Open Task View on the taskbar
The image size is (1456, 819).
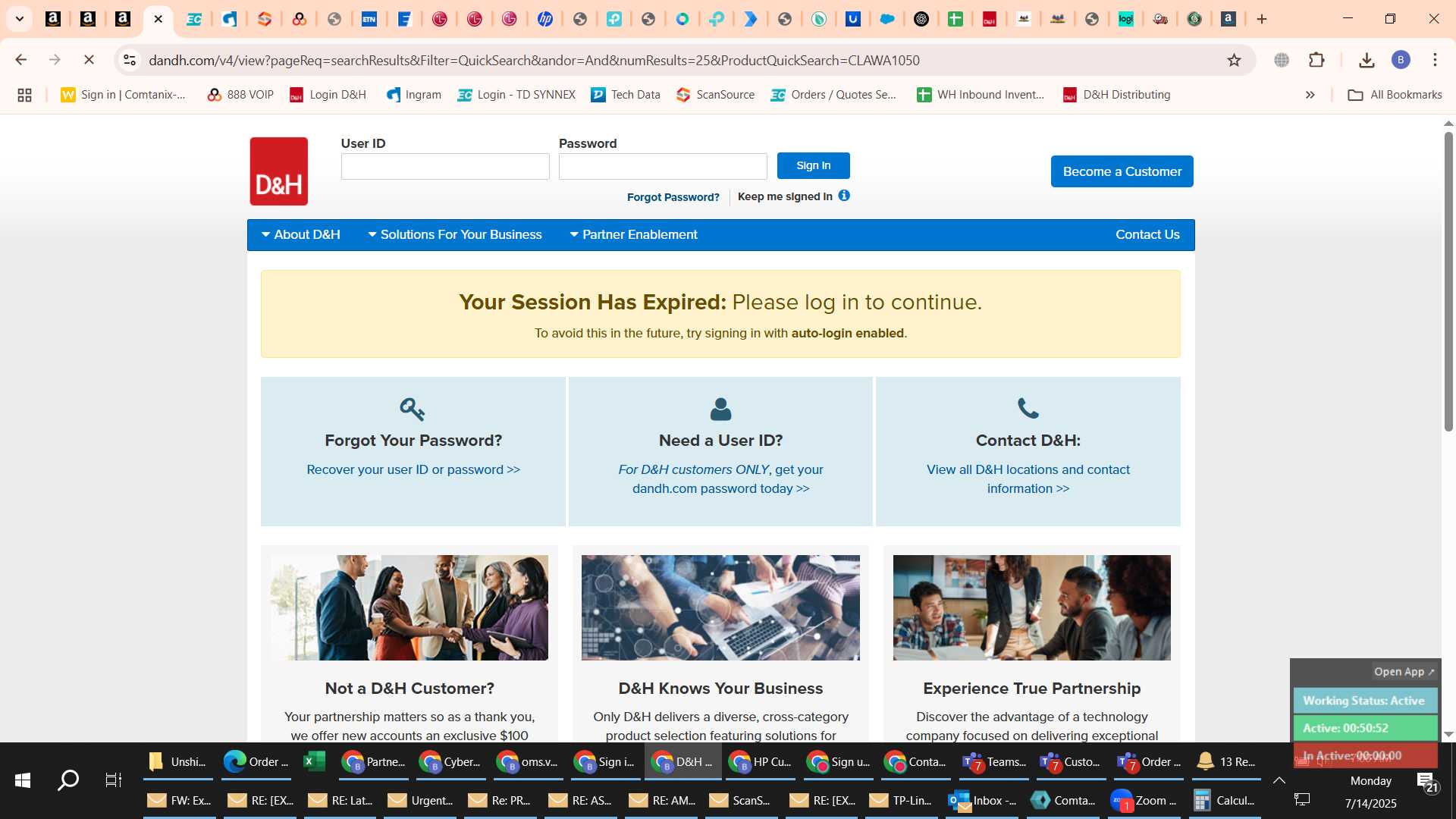(113, 780)
